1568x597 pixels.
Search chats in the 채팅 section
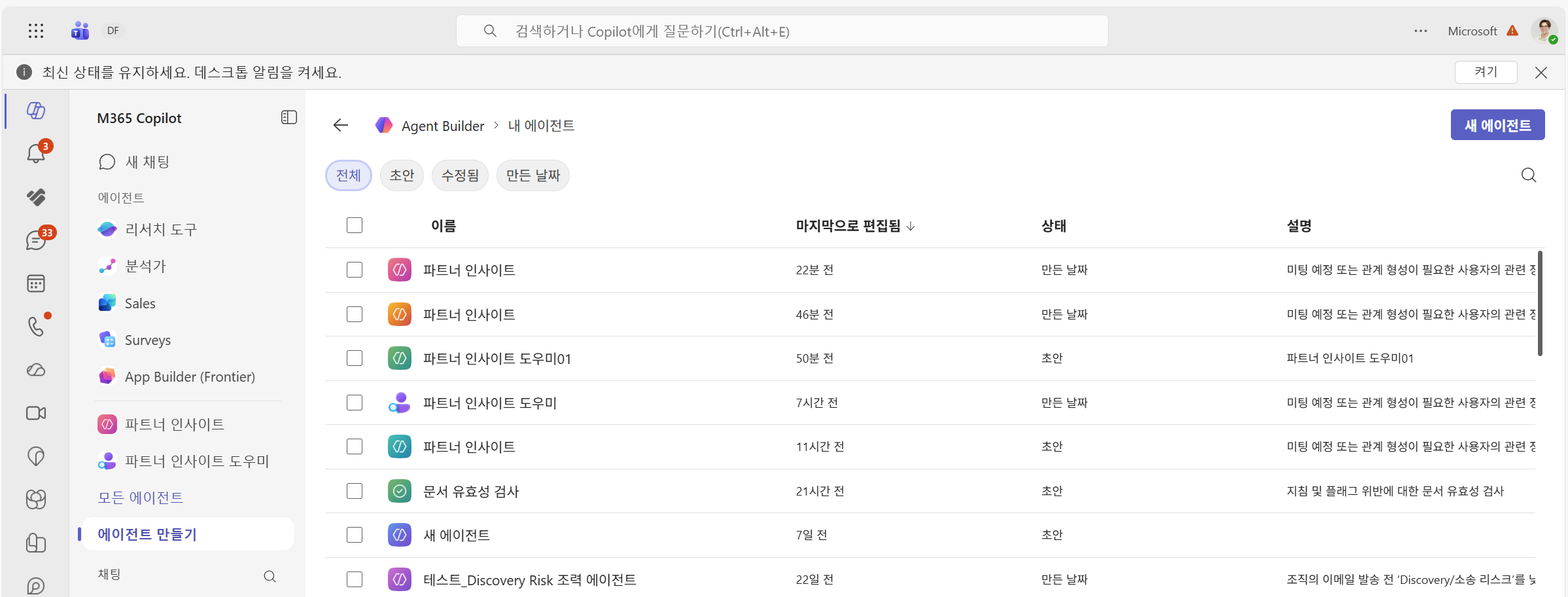(270, 576)
